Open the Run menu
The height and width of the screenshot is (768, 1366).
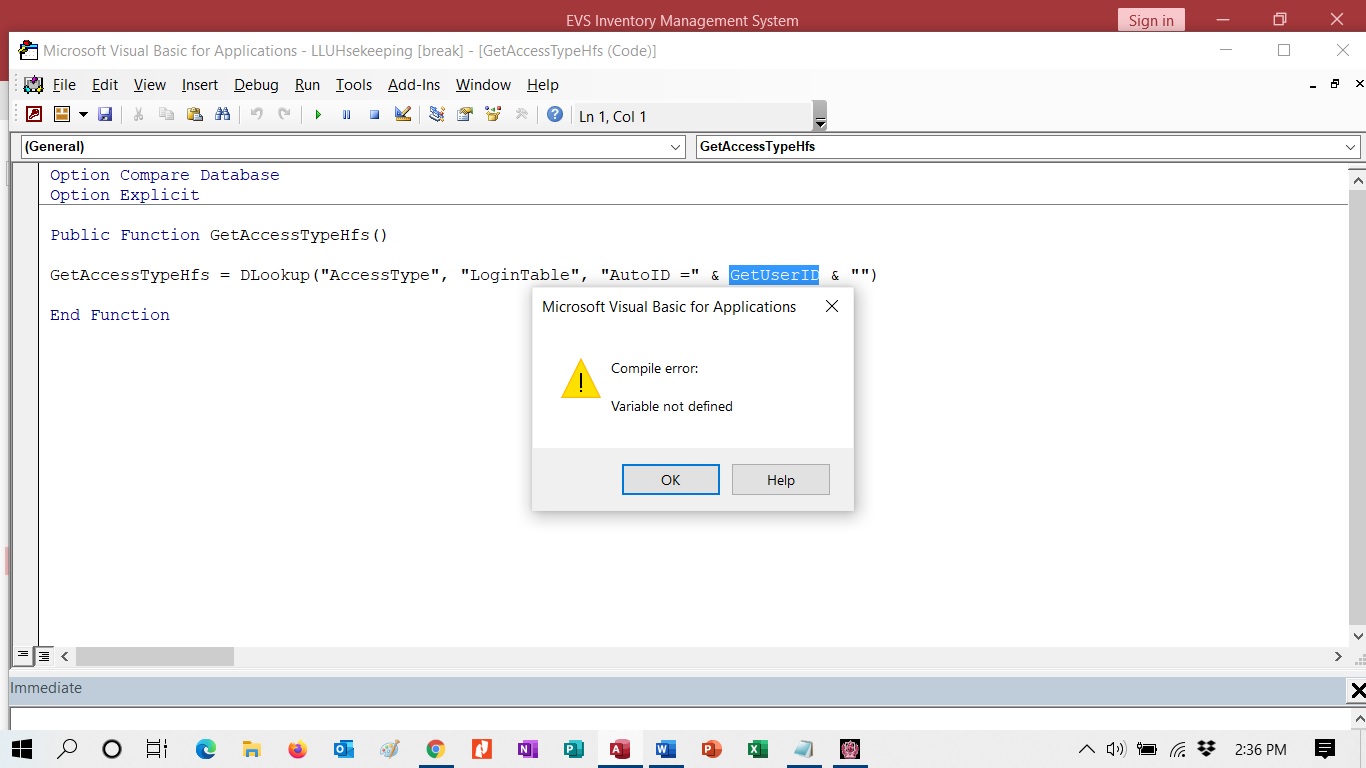307,85
